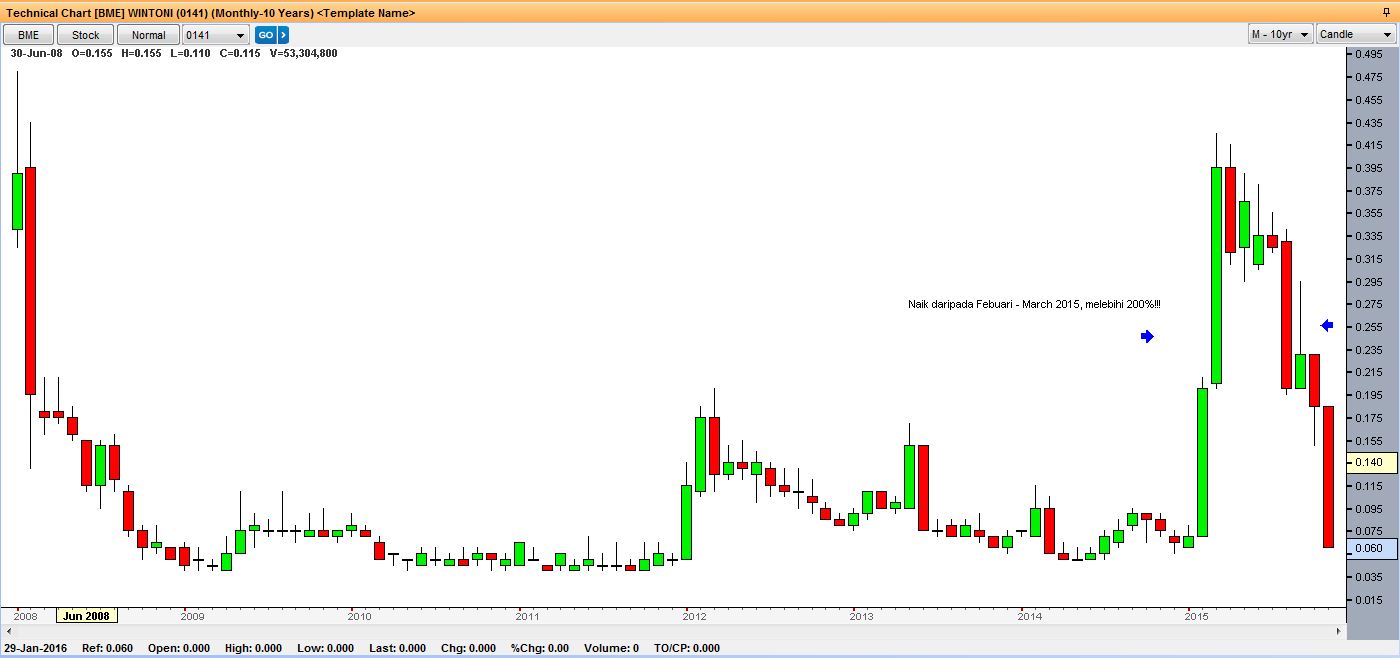The image size is (1400, 658).
Task: Click the 0.195 price axis label
Action: [x=1368, y=395]
